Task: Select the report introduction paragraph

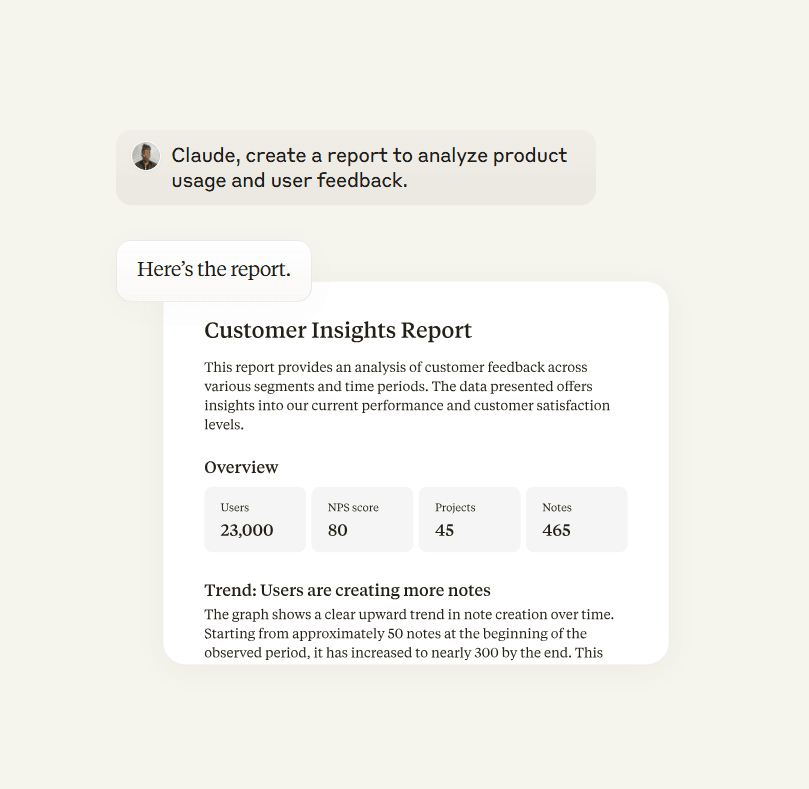Action: [407, 396]
